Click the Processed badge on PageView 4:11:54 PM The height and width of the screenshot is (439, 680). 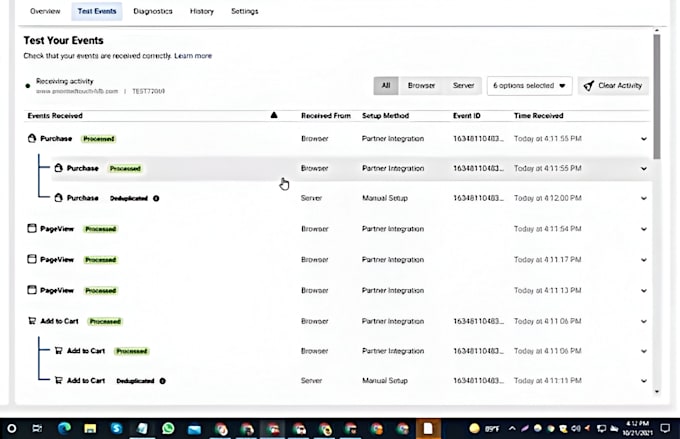pos(101,229)
